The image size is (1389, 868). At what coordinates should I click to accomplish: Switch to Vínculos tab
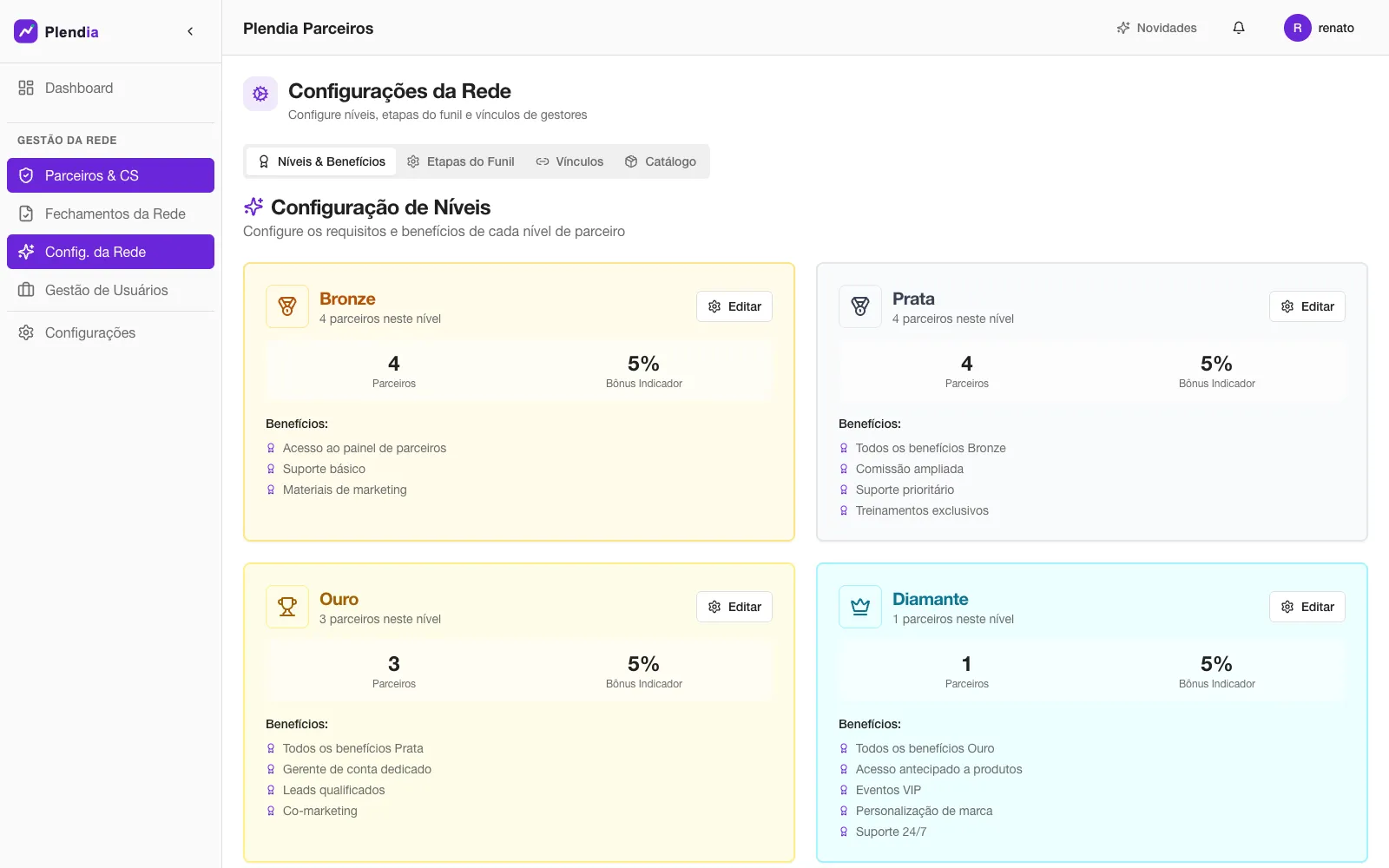click(x=569, y=161)
